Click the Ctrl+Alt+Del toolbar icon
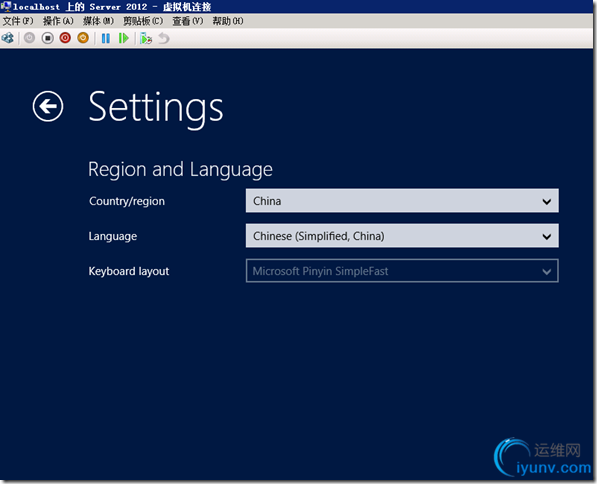Screen dimensions: 597x484 (8, 38)
